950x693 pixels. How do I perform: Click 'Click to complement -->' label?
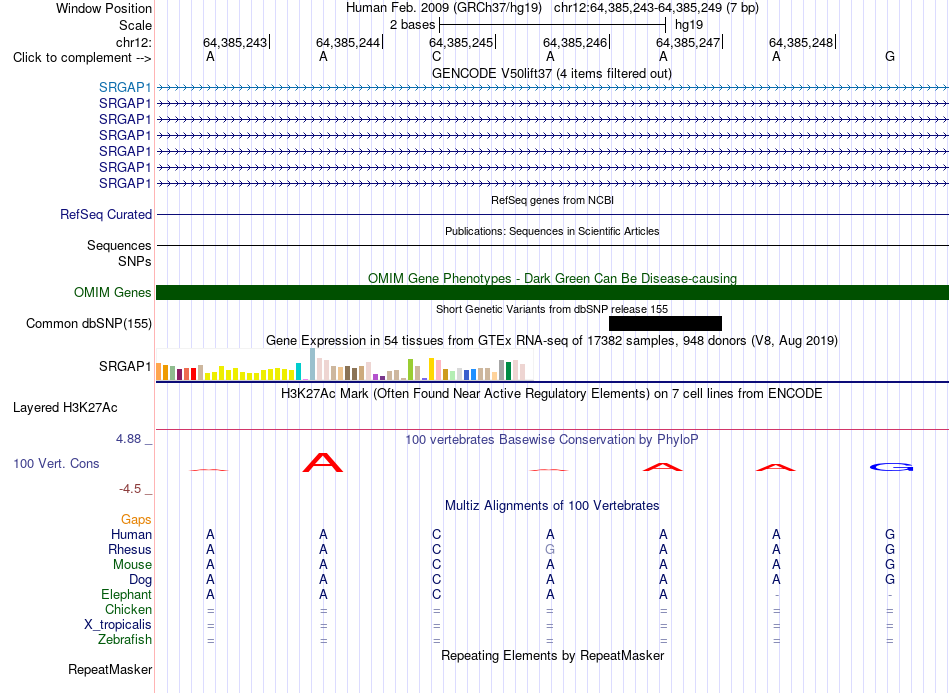[x=82, y=58]
